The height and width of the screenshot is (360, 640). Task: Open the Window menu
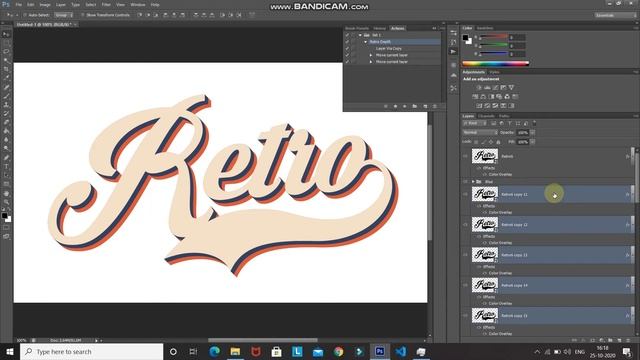[138, 4]
